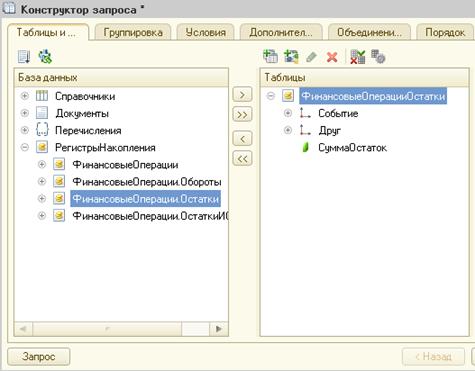Screen dimensions: 475x371
Task: Click the add table icon above Таблицы
Action: [x=270, y=56]
